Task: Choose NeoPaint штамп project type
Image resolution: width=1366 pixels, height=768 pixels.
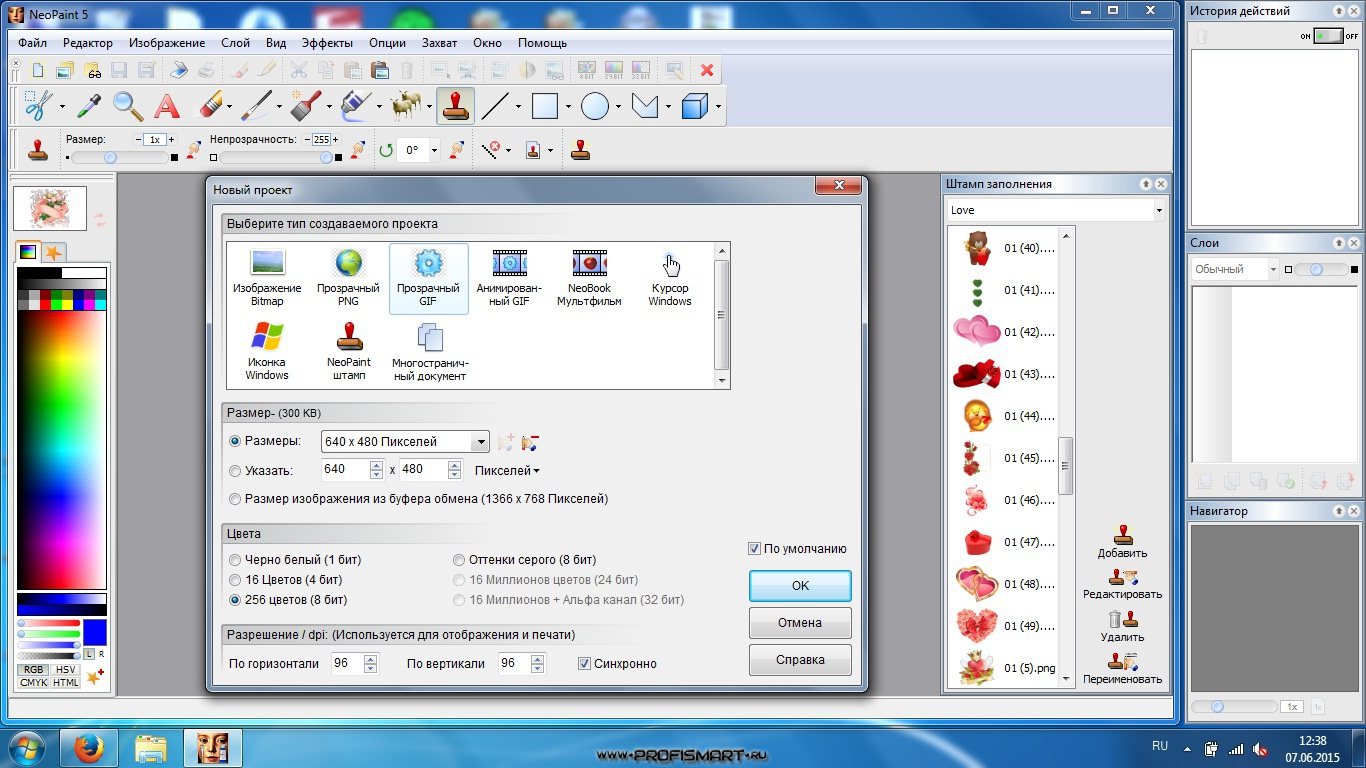Action: [348, 351]
